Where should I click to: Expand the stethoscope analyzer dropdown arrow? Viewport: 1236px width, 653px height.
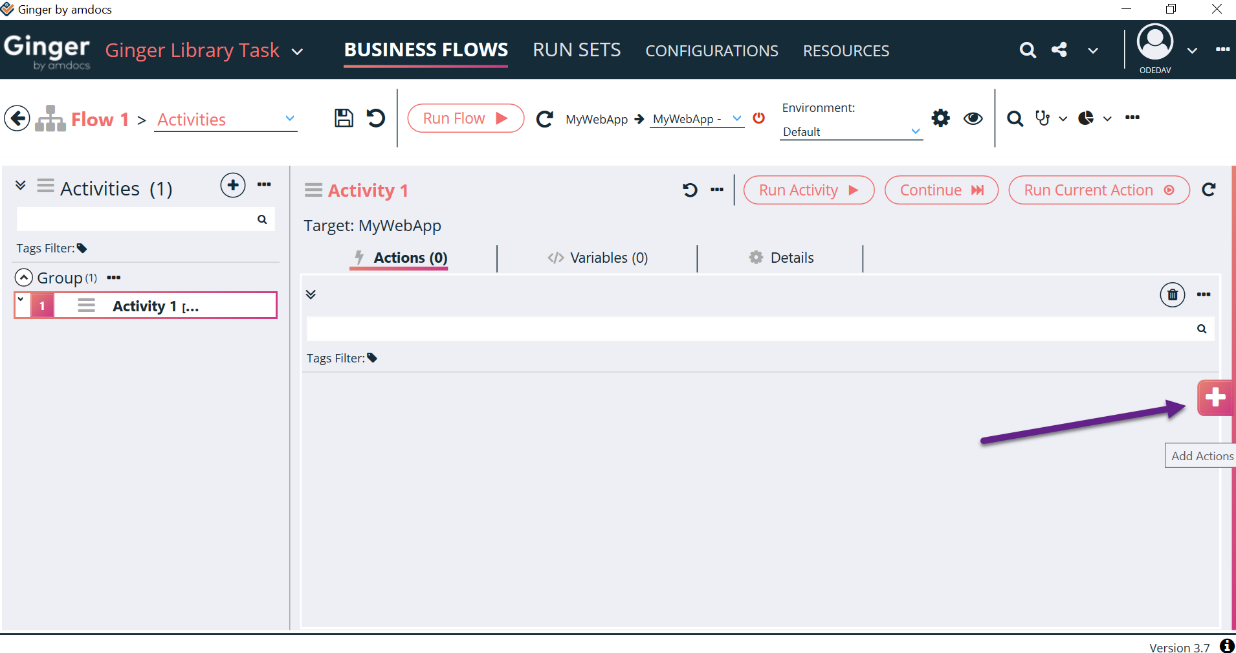(x=1062, y=118)
